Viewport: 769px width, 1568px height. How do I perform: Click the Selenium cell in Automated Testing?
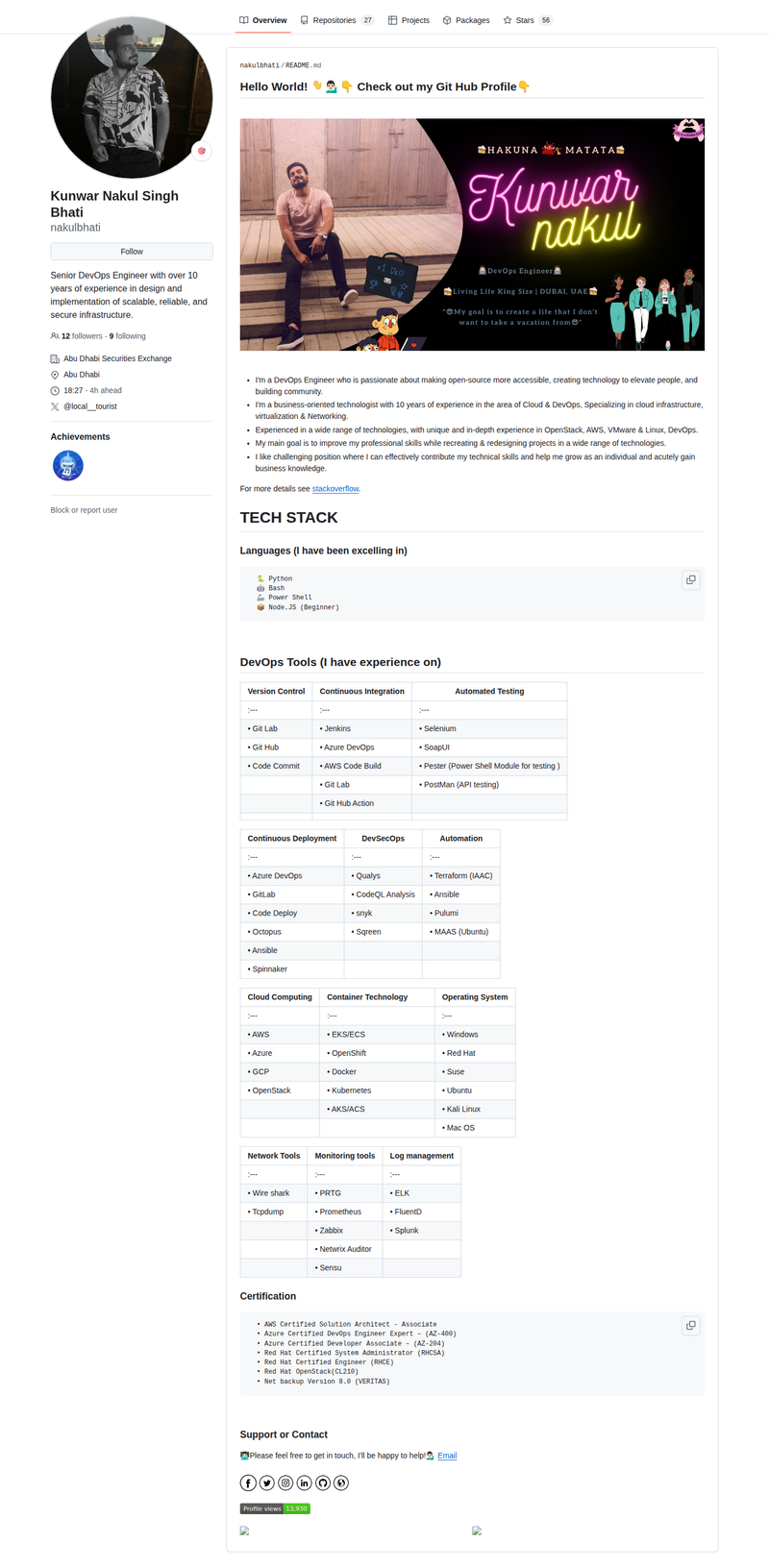click(x=489, y=728)
